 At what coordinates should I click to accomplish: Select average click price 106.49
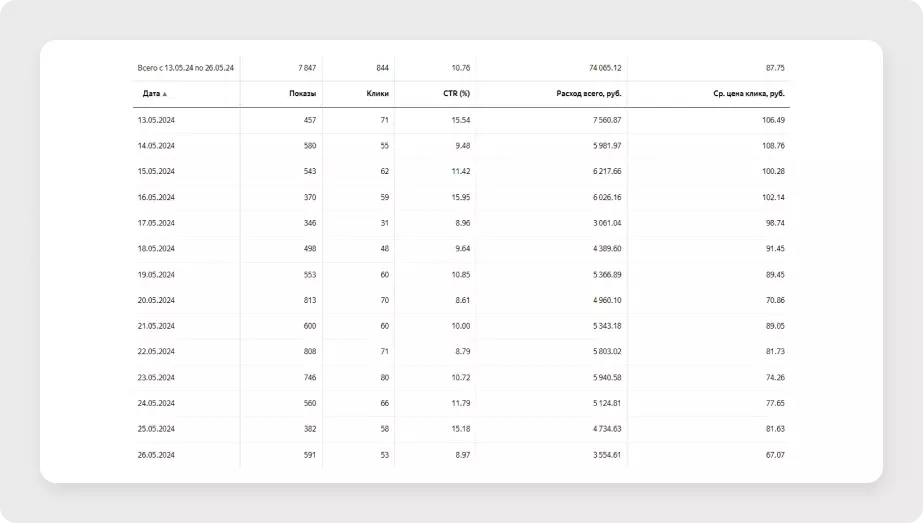point(773,120)
